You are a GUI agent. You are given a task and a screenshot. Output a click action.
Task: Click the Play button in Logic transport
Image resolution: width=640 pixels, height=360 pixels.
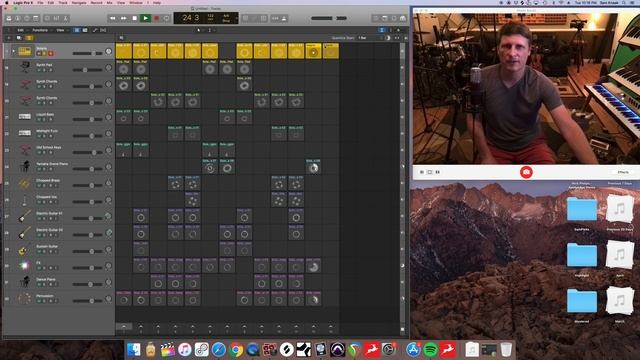(145, 18)
